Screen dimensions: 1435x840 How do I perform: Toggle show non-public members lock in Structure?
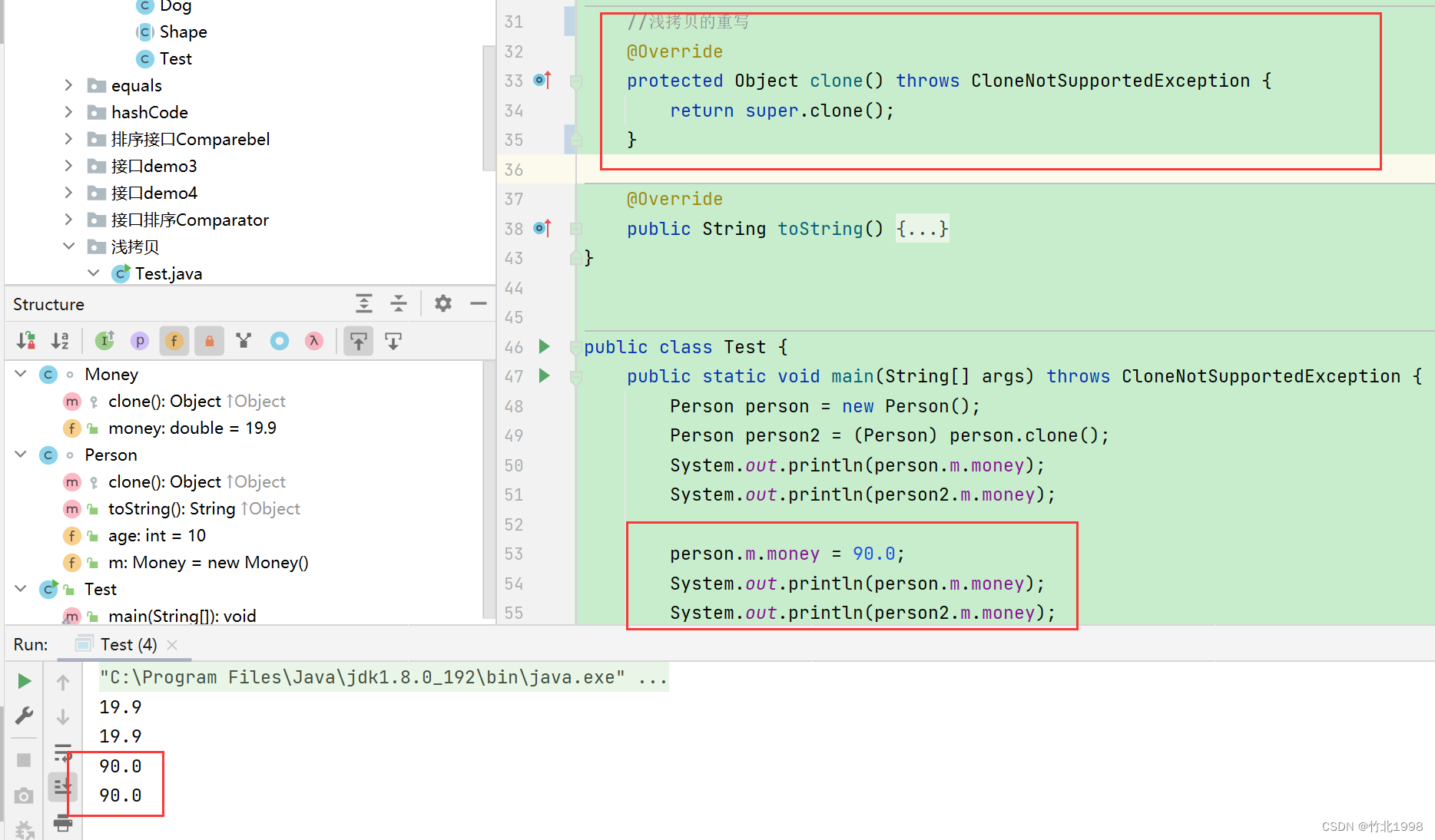[x=208, y=340]
